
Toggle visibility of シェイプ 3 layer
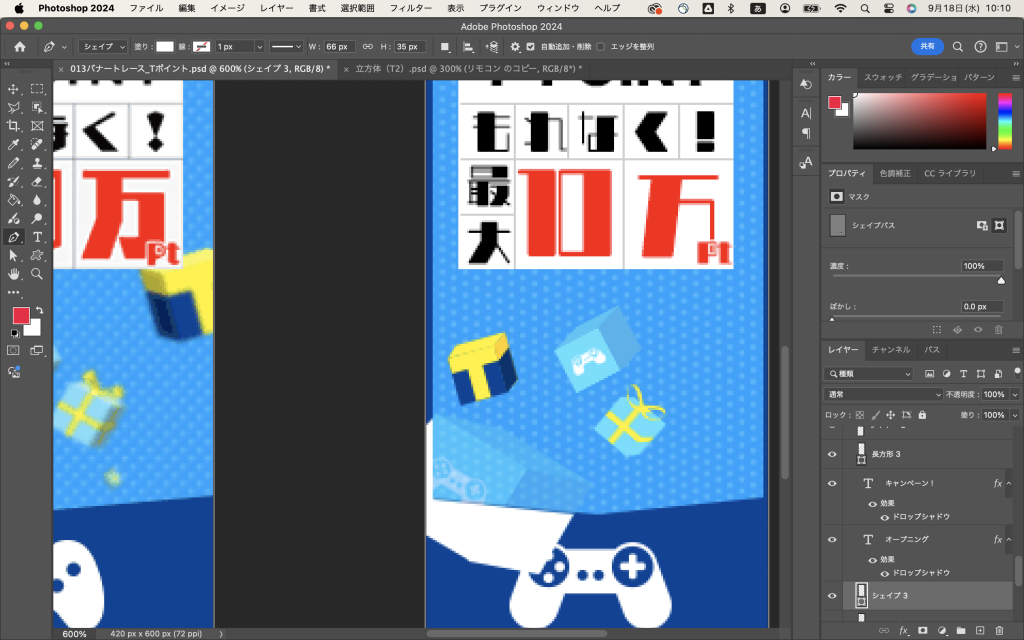[832, 596]
